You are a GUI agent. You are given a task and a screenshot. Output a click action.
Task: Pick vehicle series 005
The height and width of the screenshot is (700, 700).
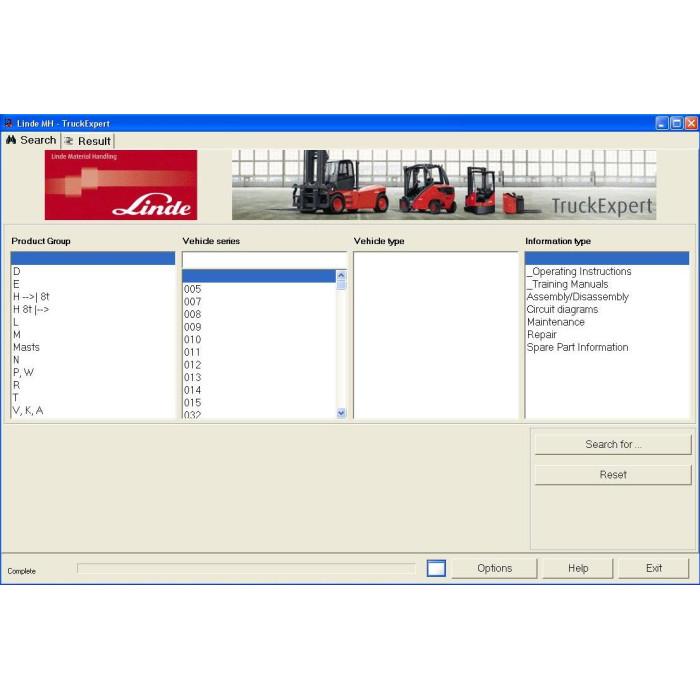pos(259,289)
